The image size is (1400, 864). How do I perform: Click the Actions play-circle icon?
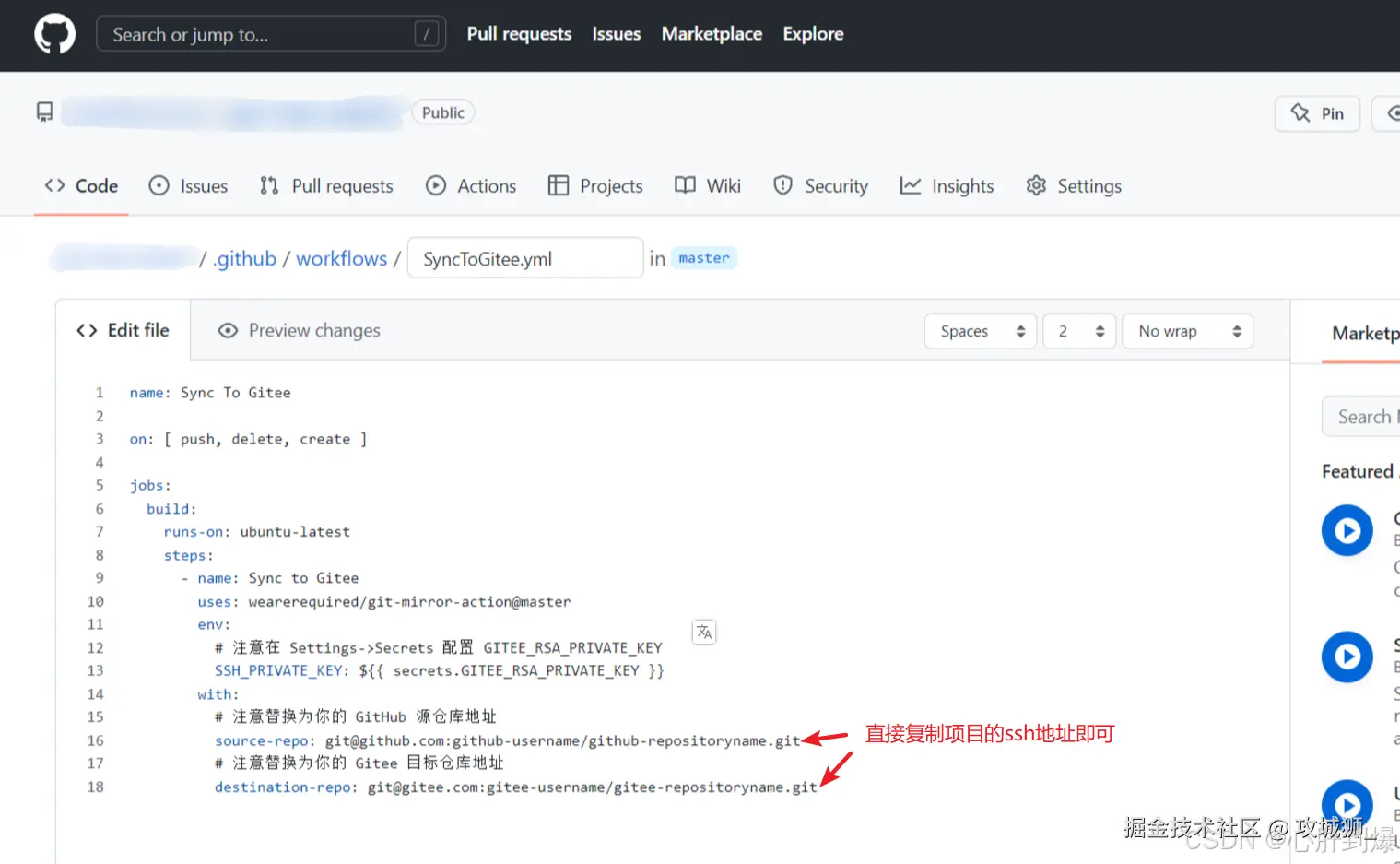(436, 185)
